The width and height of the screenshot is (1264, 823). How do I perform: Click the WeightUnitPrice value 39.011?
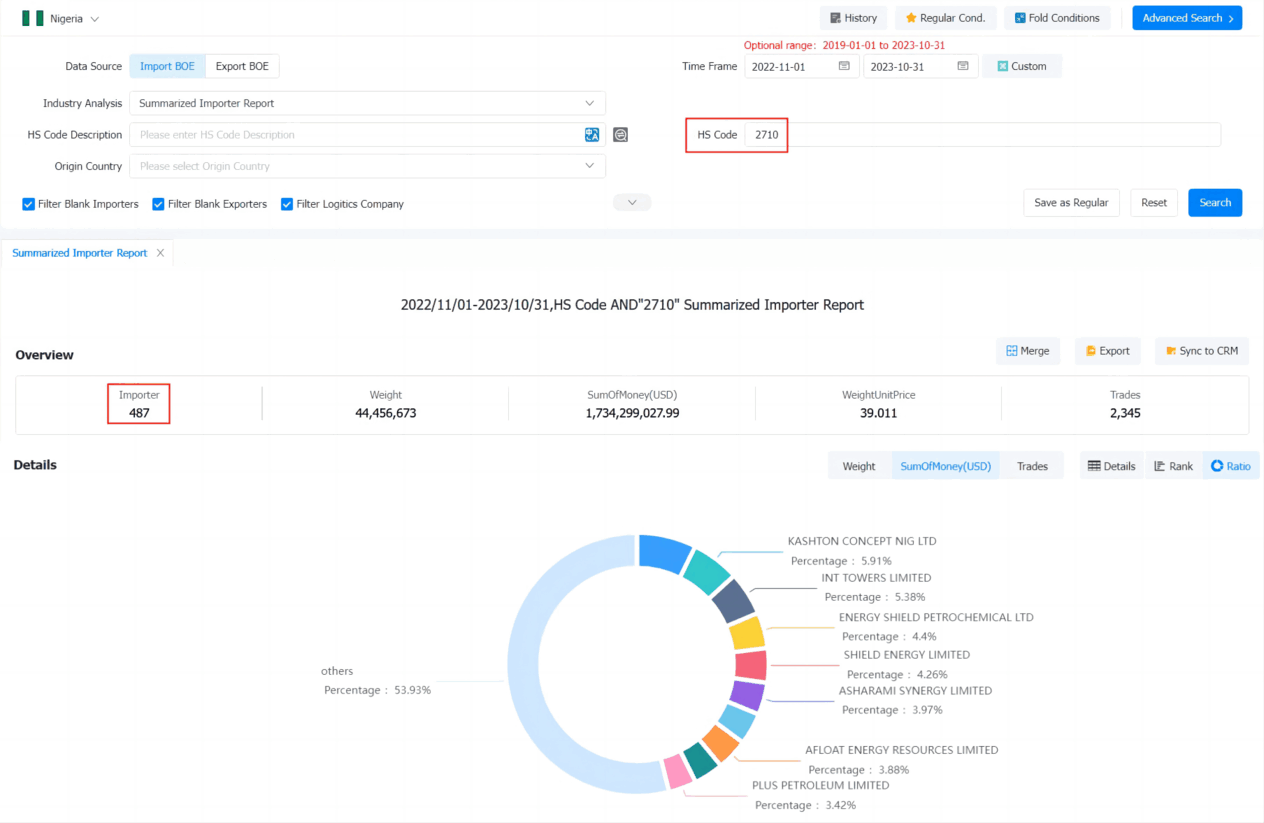pos(879,413)
